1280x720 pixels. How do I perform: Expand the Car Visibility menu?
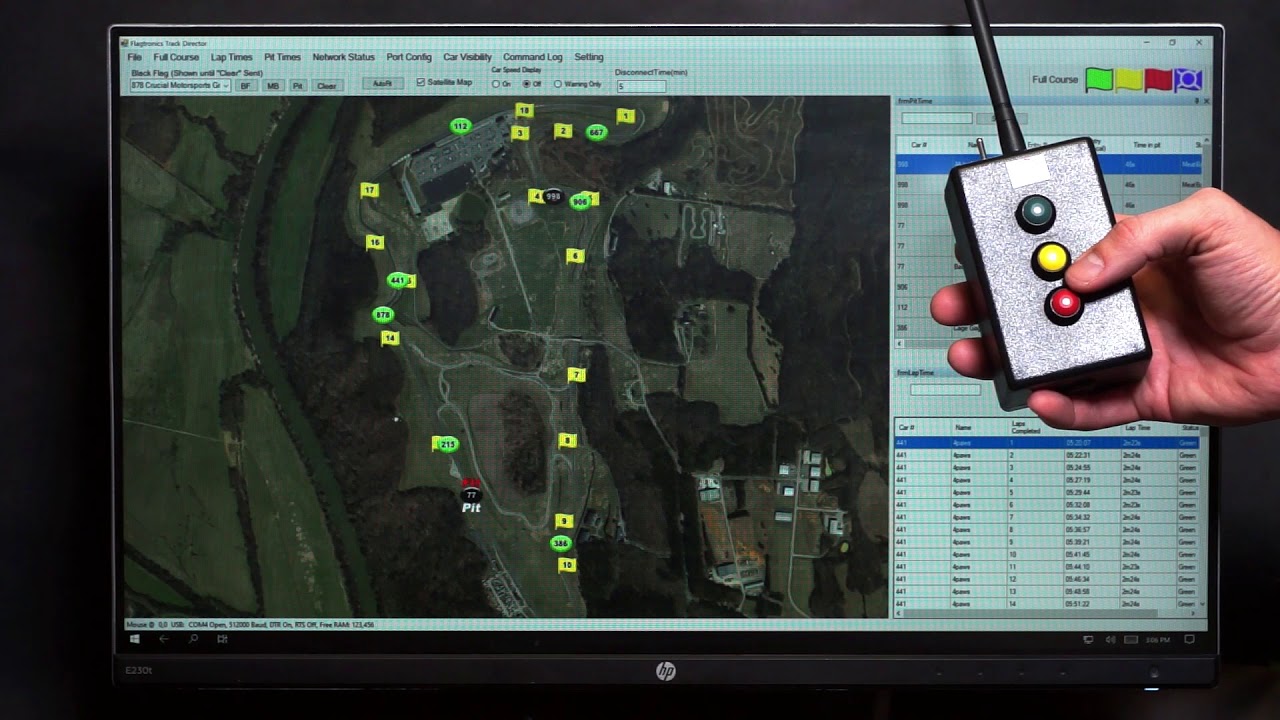pyautogui.click(x=467, y=57)
